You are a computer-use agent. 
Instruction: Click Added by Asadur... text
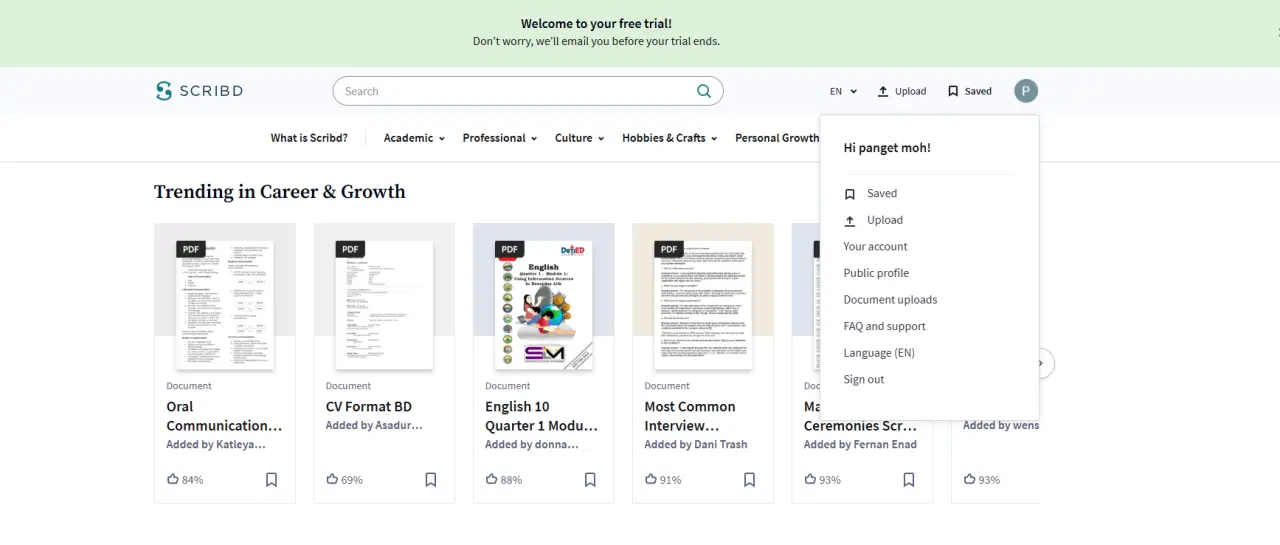click(x=374, y=426)
